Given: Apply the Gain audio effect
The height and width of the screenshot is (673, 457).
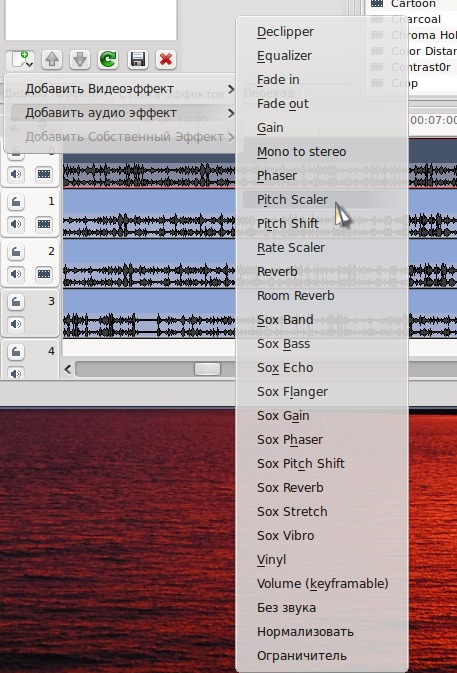Looking at the screenshot, I should (322, 128).
